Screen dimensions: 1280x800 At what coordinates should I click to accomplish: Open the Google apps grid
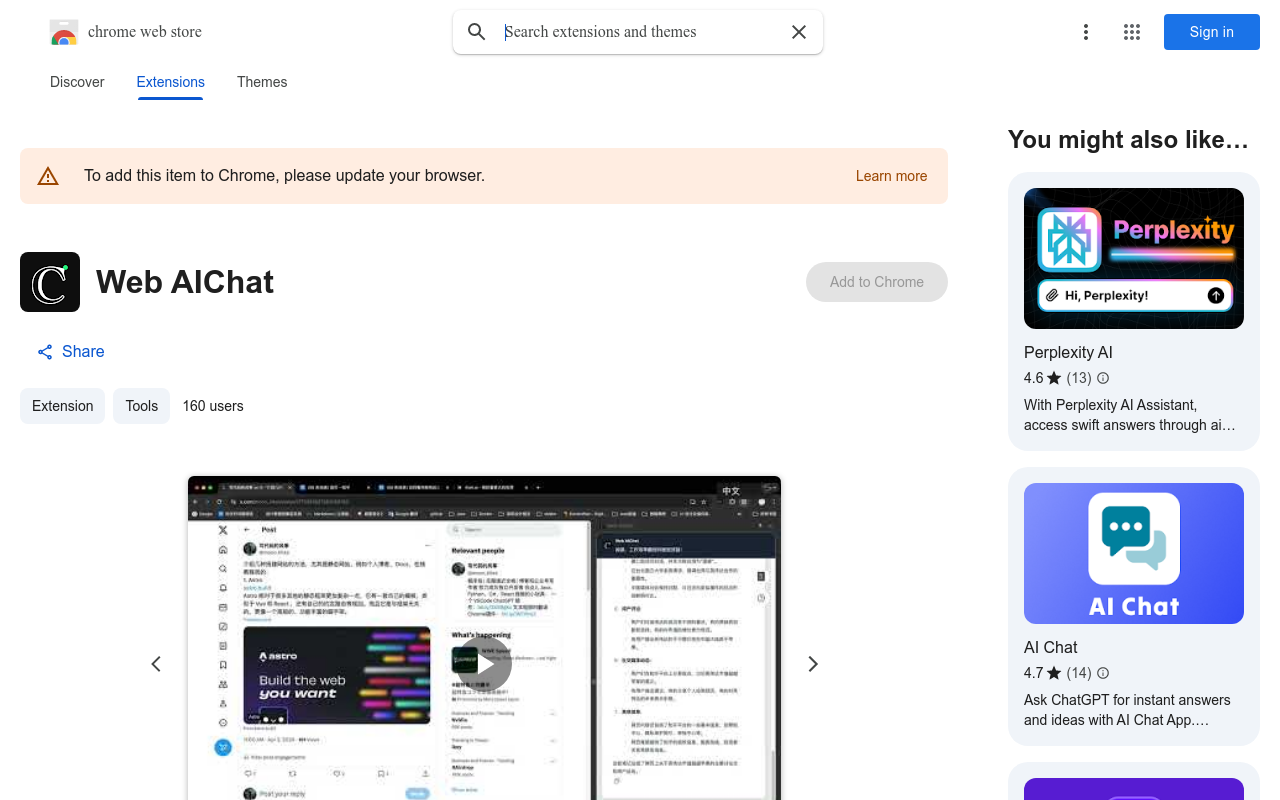click(1132, 32)
